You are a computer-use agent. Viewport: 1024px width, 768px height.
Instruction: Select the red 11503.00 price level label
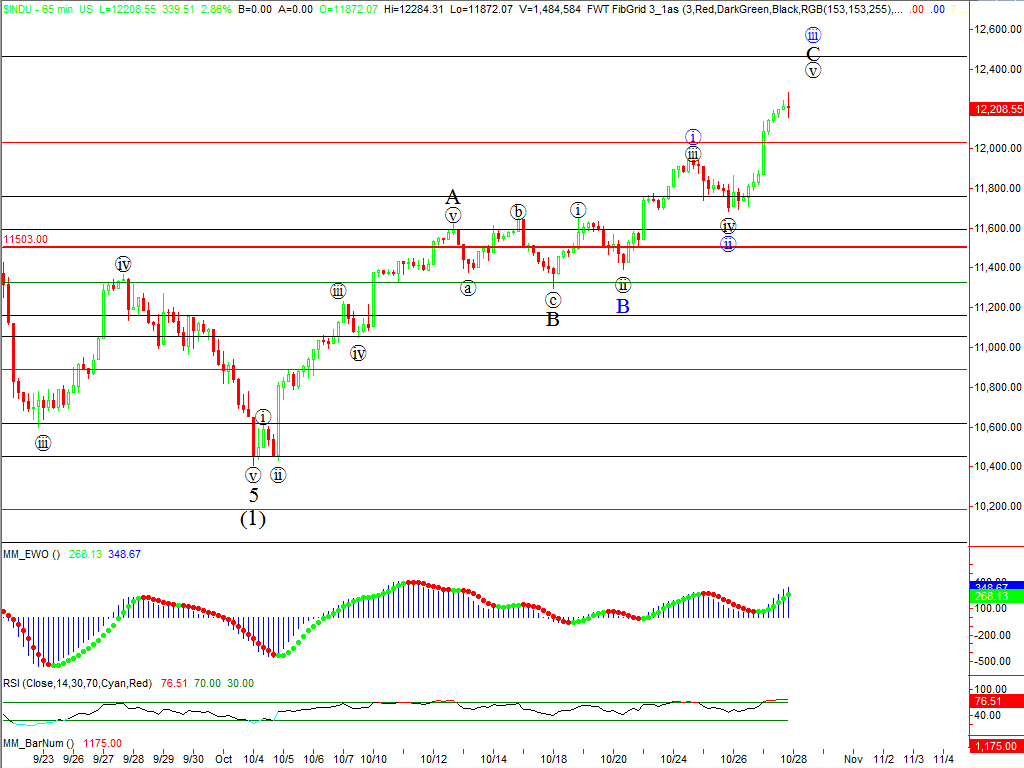coord(26,240)
